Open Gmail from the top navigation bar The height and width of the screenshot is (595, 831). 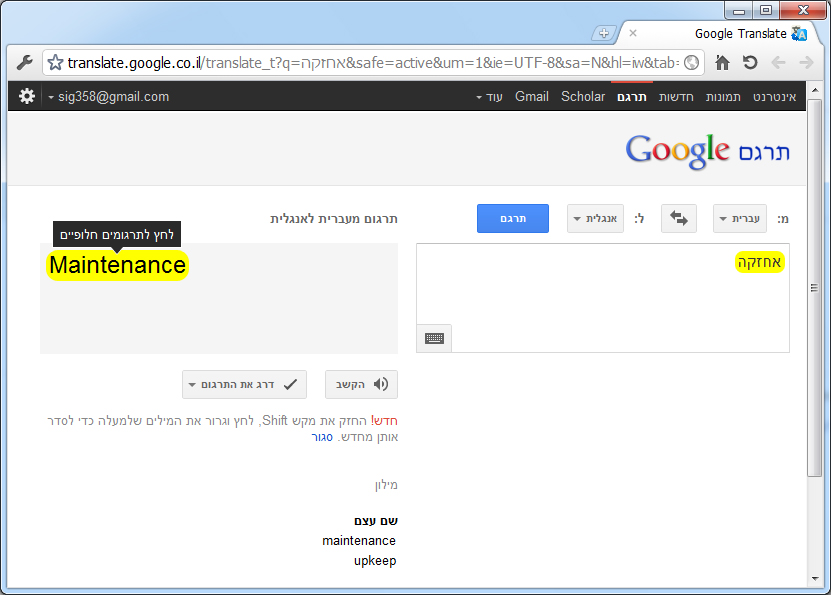pos(532,96)
